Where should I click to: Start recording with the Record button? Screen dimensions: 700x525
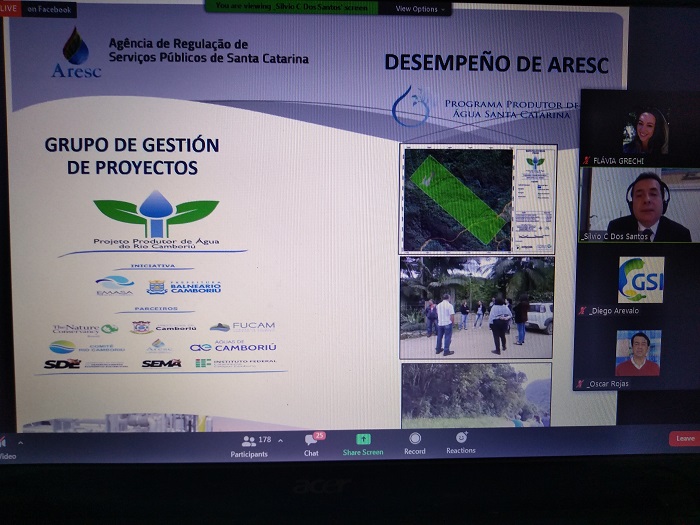(415, 444)
